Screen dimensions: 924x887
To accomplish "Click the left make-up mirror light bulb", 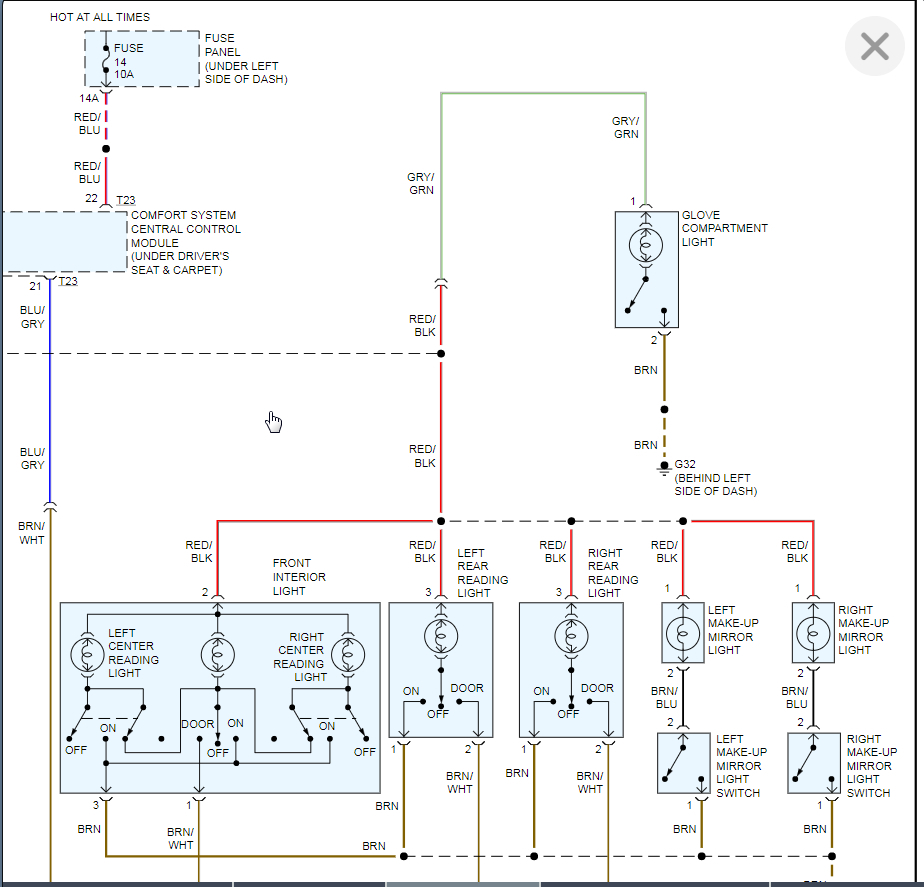I will [682, 634].
